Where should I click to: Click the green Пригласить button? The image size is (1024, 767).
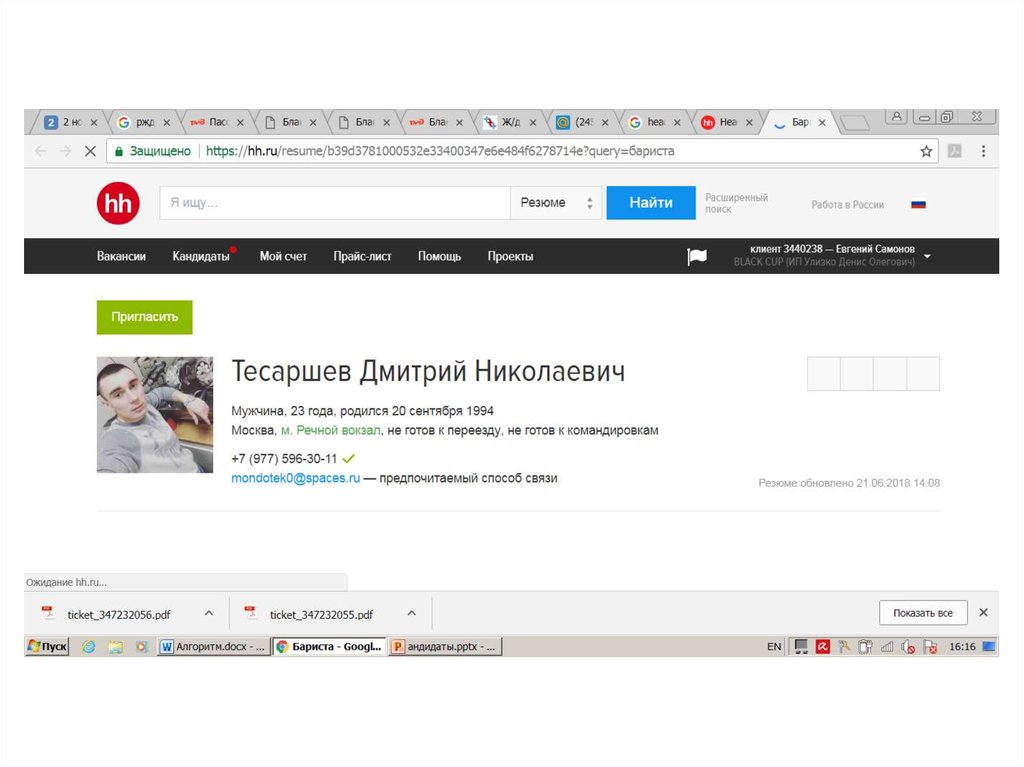pyautogui.click(x=144, y=317)
